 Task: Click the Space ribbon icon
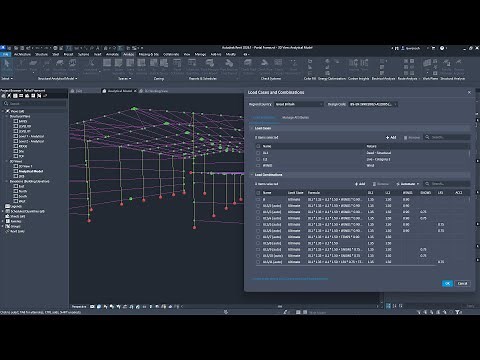coord(107,64)
